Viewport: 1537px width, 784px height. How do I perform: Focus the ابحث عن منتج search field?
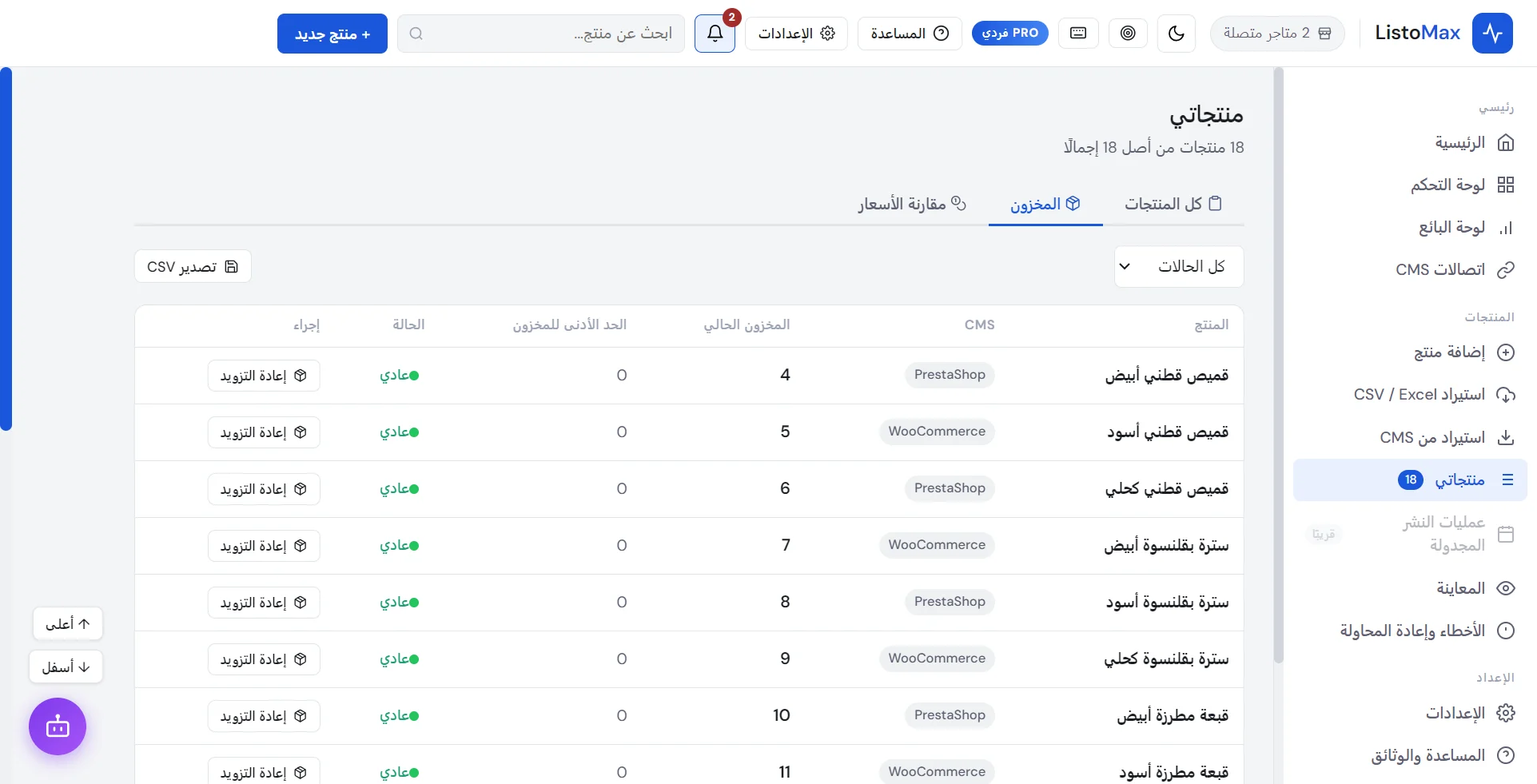coord(541,34)
